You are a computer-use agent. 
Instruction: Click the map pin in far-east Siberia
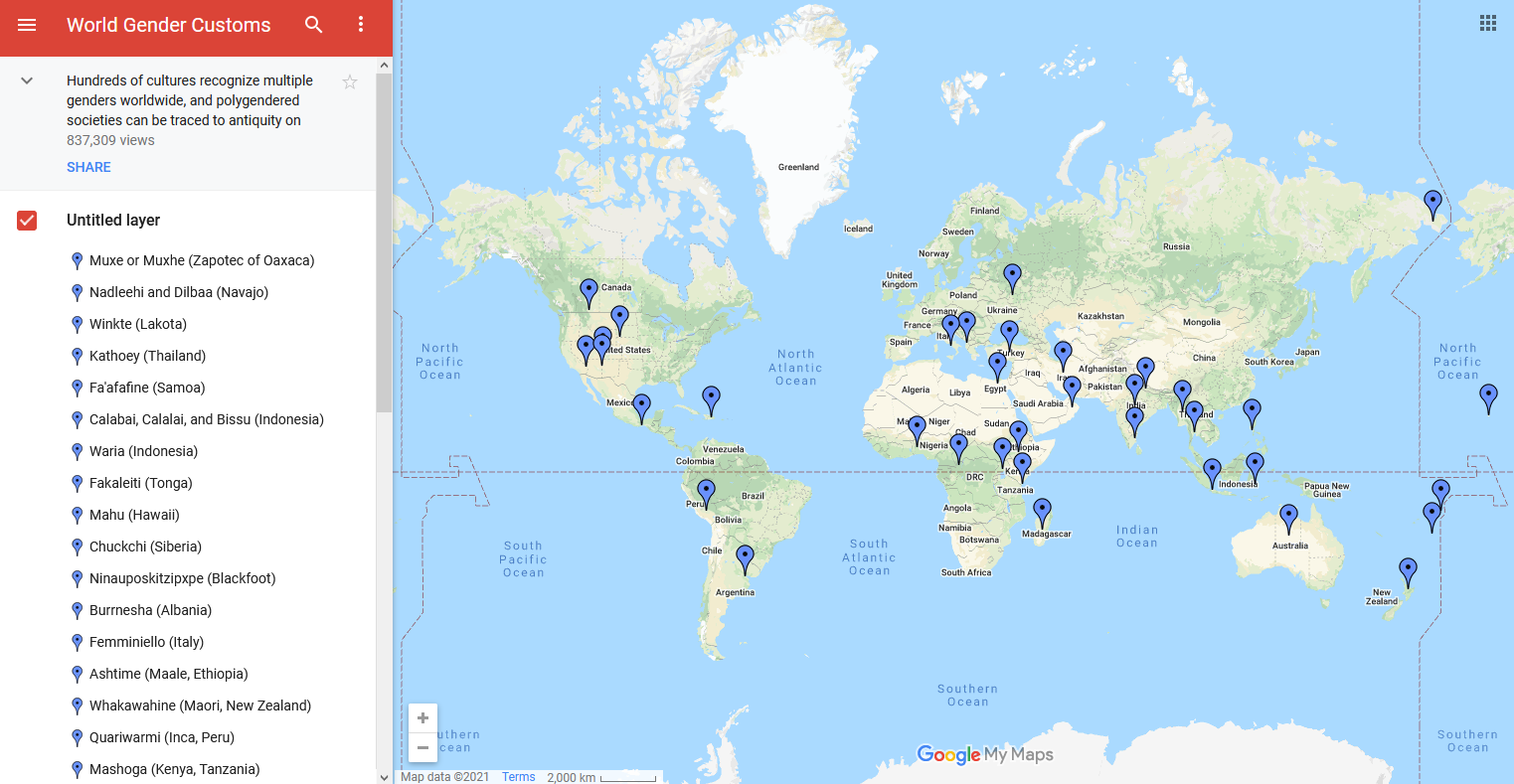tap(1432, 204)
